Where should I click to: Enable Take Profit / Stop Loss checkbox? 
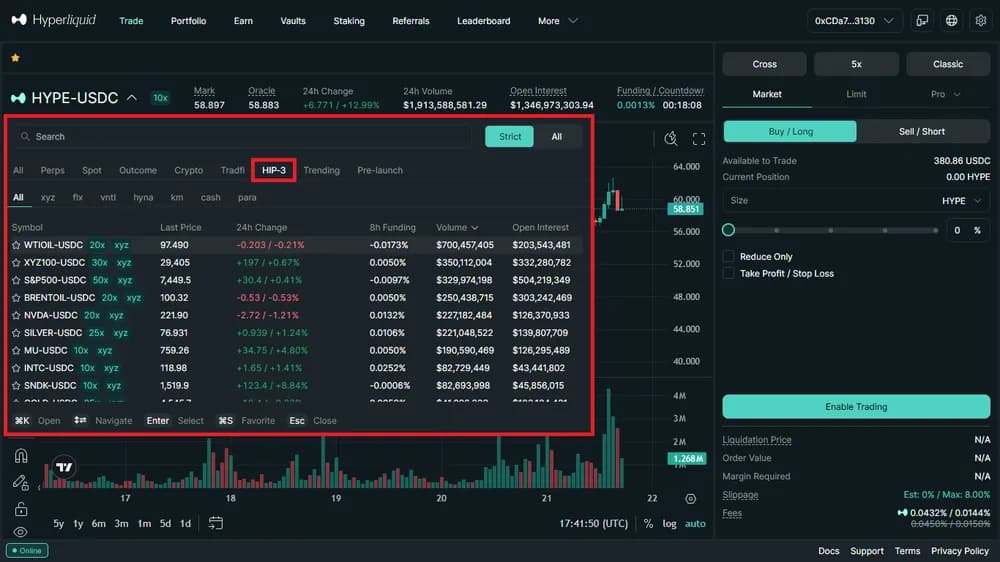[x=728, y=274]
